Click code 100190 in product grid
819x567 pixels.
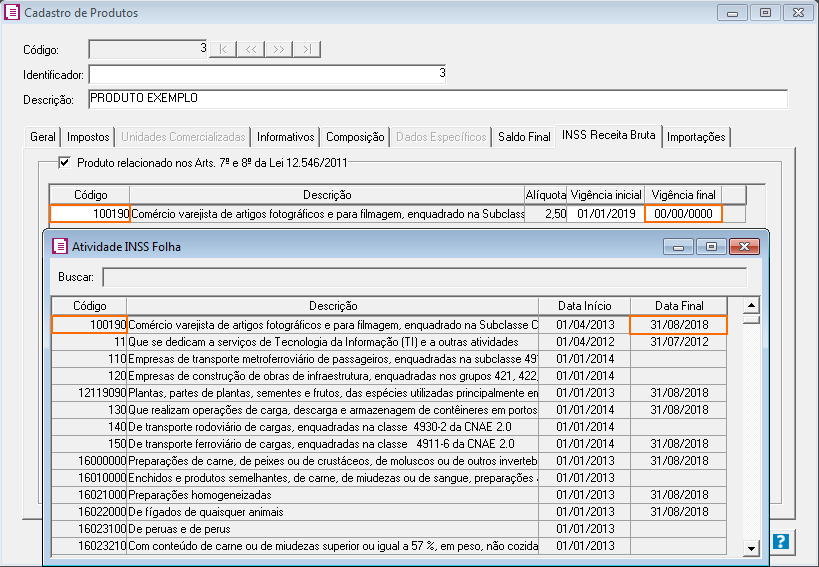tap(90, 214)
